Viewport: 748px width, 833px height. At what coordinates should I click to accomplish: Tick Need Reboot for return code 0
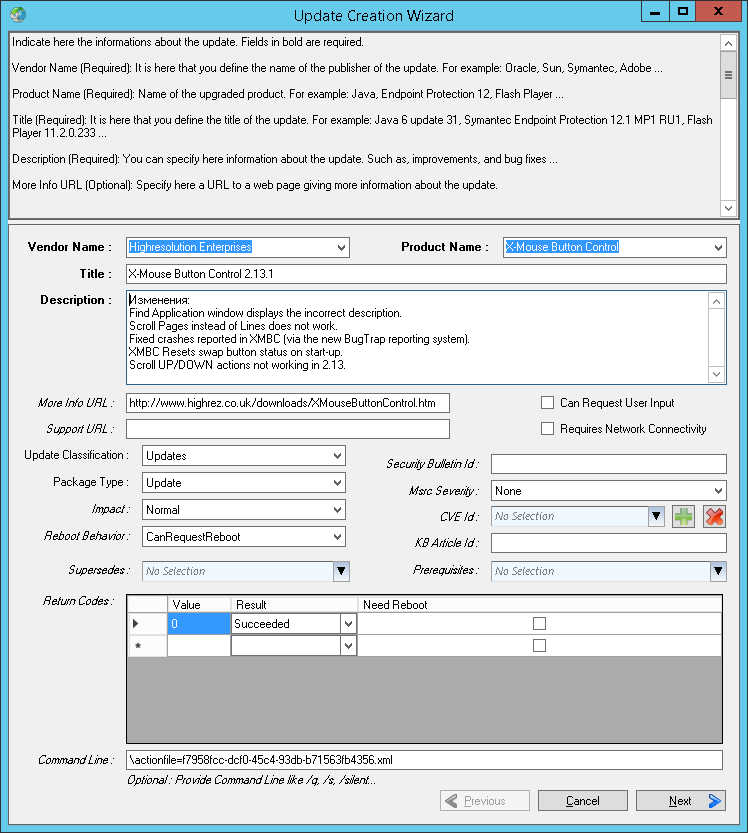coord(539,623)
